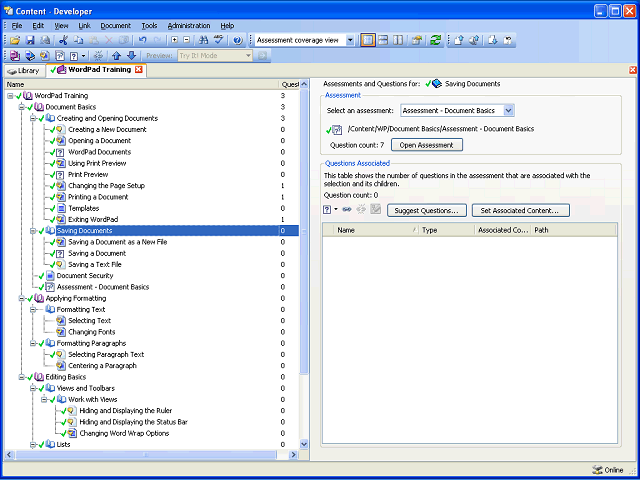Viewport: 640px width, 480px height.
Task: Sort by the Type column header
Action: tap(447, 230)
